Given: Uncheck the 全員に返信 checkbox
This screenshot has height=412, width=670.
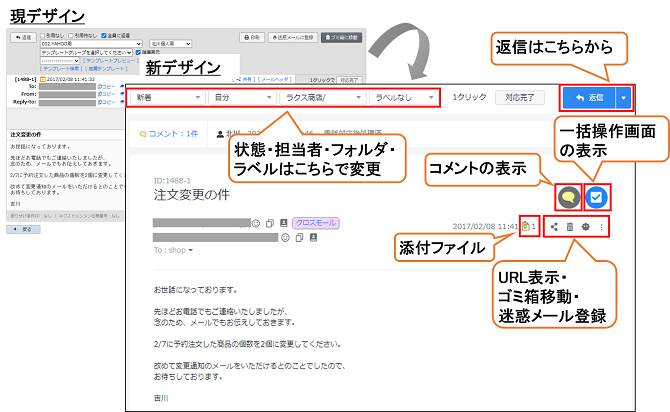Looking at the screenshot, I should [x=103, y=35].
